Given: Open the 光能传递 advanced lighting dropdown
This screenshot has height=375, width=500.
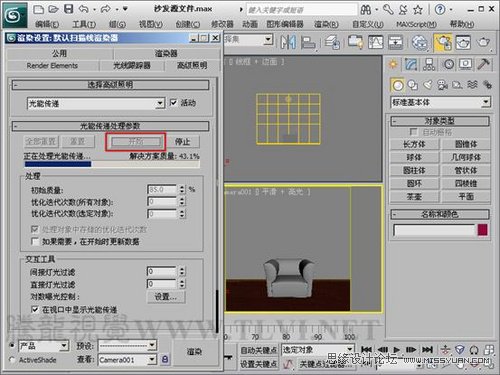Looking at the screenshot, I should point(96,104).
